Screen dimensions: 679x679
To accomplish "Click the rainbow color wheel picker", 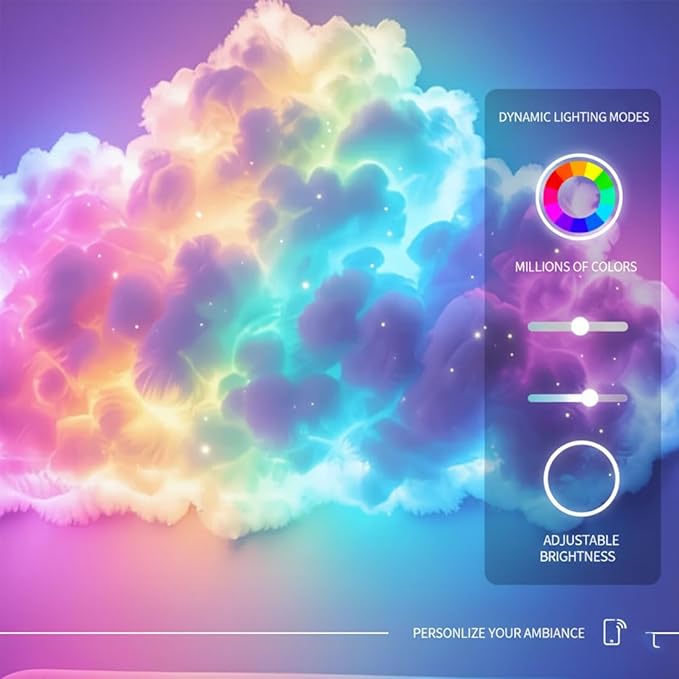I will [579, 196].
